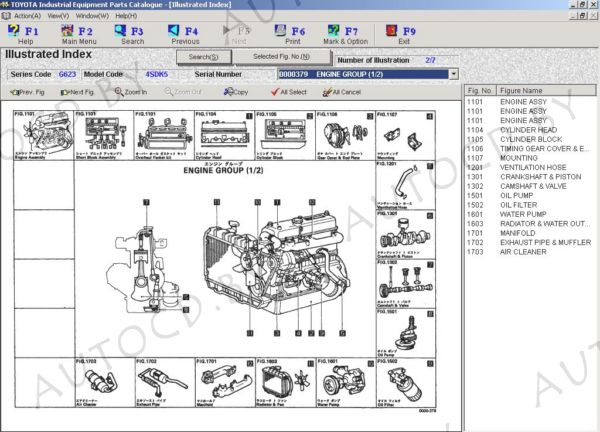600x432 pixels.
Task: Open the Action(A) menu
Action: point(27,16)
